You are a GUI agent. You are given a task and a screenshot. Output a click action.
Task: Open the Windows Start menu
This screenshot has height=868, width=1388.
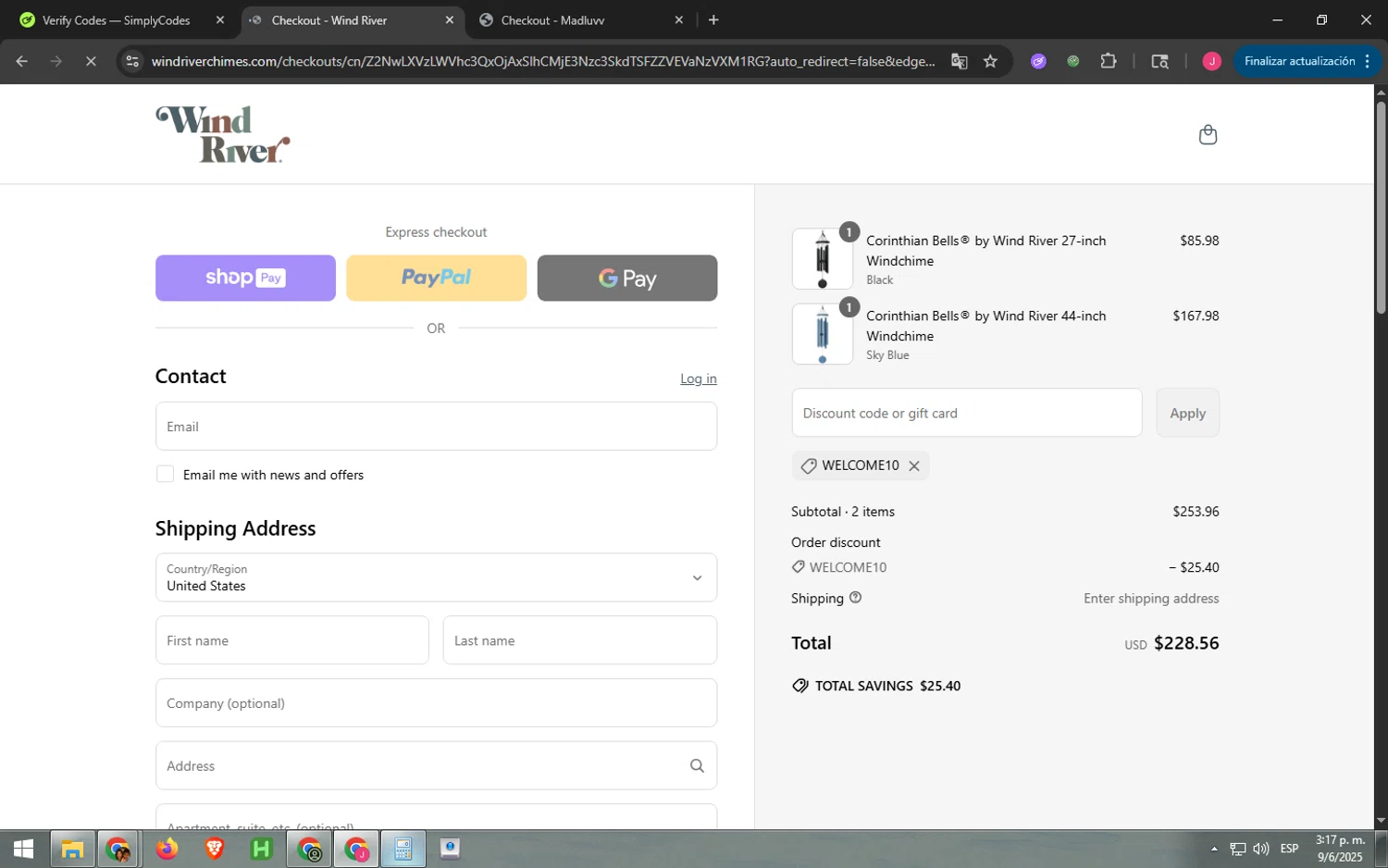(23, 849)
